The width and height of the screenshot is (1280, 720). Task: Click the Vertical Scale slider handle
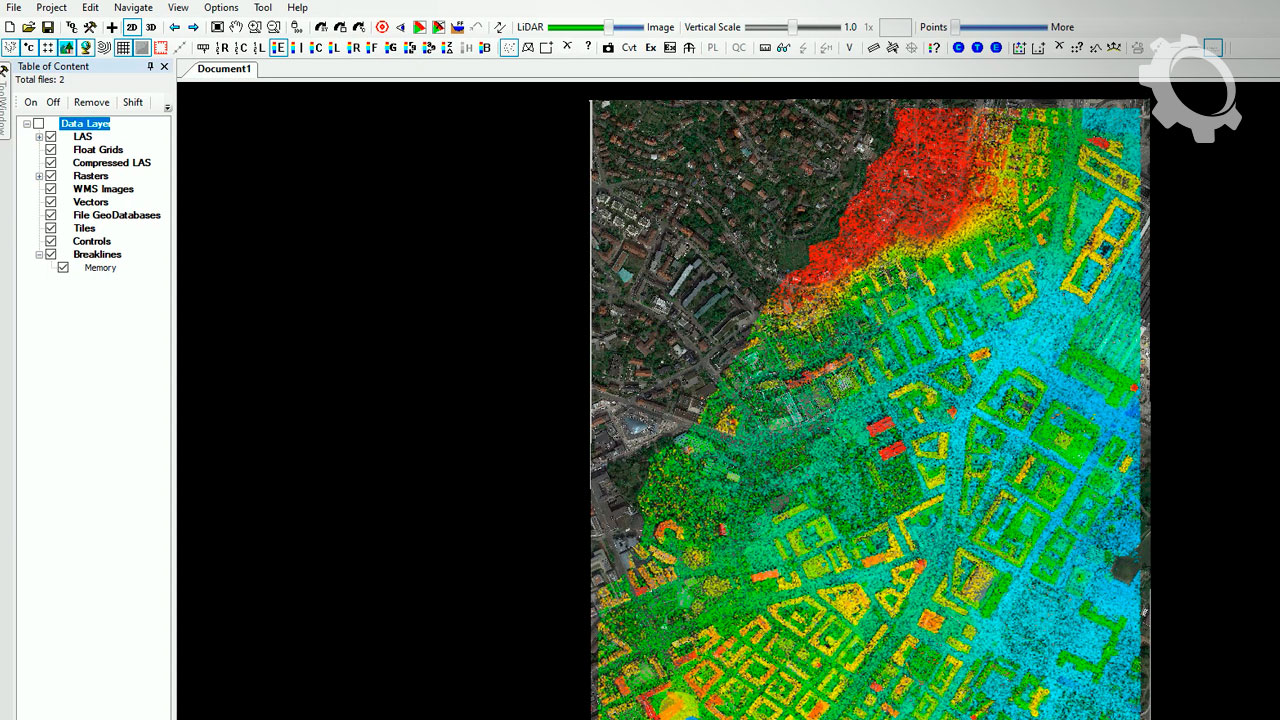coord(792,28)
